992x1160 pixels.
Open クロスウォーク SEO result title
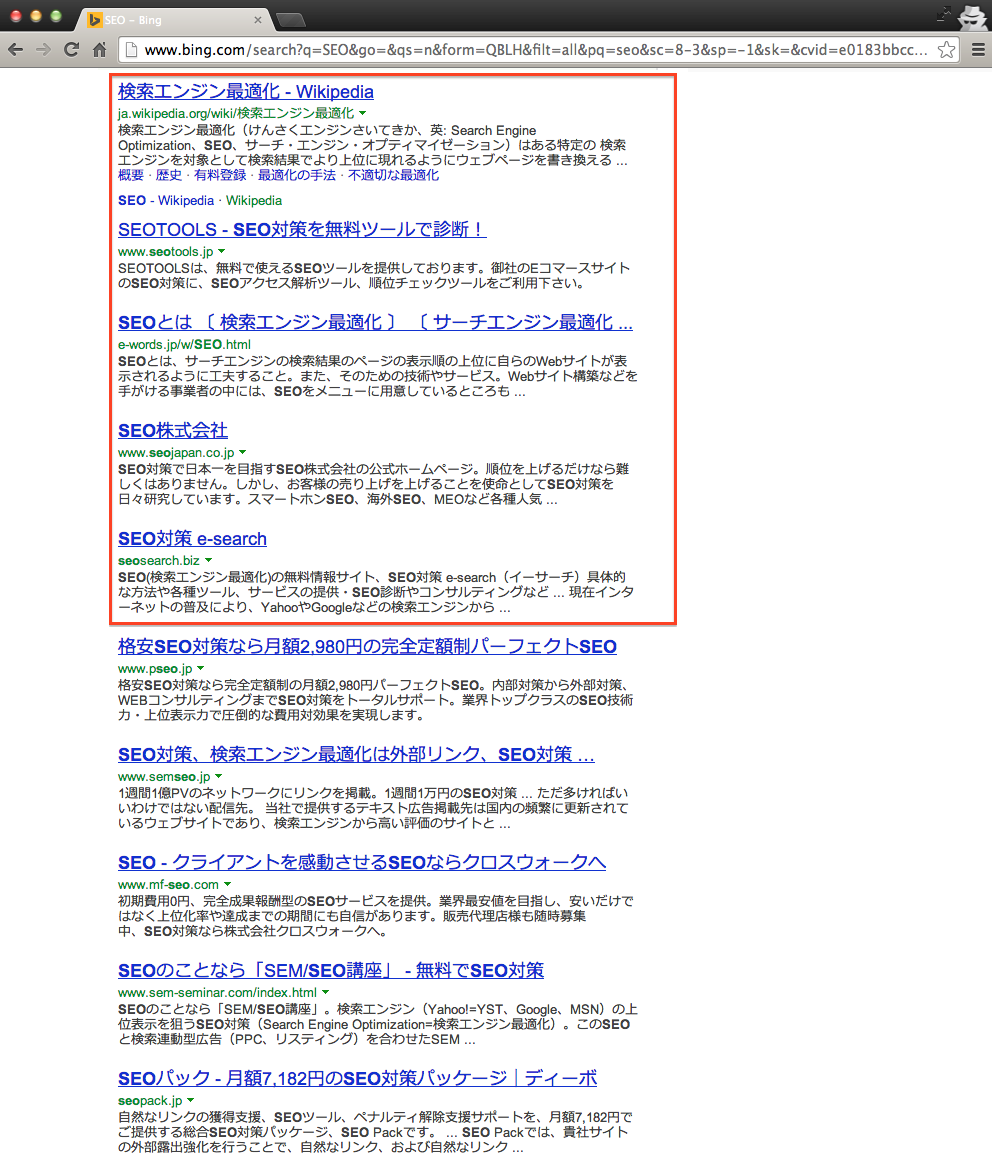(x=362, y=863)
